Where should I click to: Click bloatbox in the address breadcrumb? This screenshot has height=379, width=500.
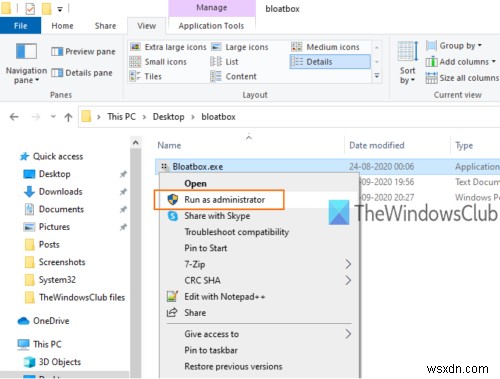click(218, 117)
